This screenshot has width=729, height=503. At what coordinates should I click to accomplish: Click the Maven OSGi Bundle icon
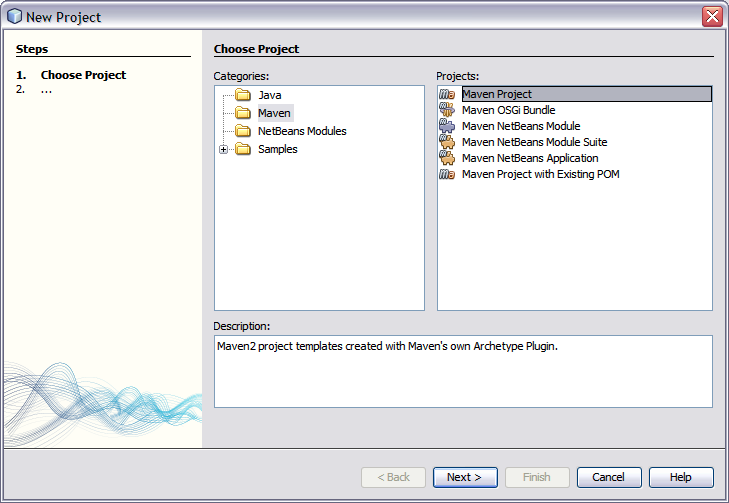click(x=447, y=110)
